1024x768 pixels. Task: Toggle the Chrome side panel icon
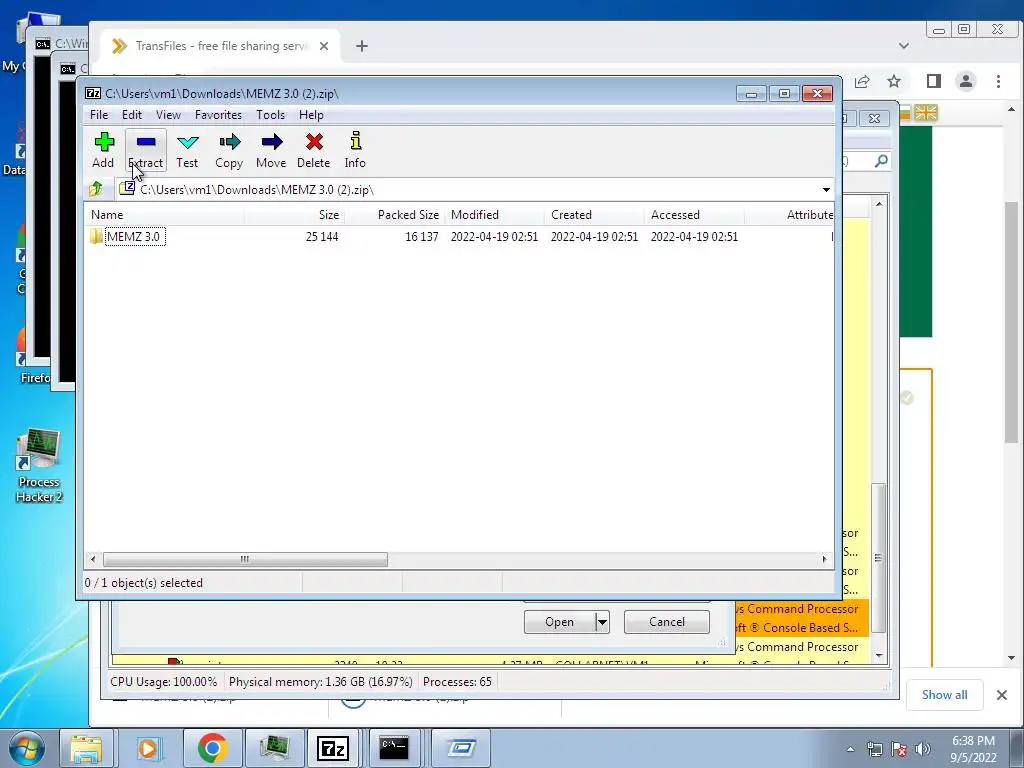(934, 81)
